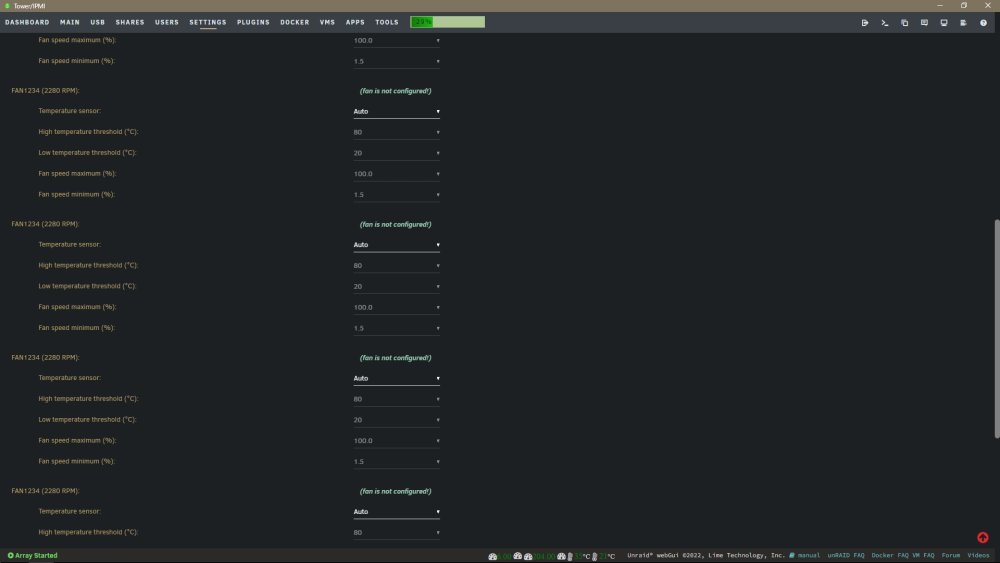
Task: Expand Fan speed minimum dropdown in second FAN1234 section
Action: point(396,328)
